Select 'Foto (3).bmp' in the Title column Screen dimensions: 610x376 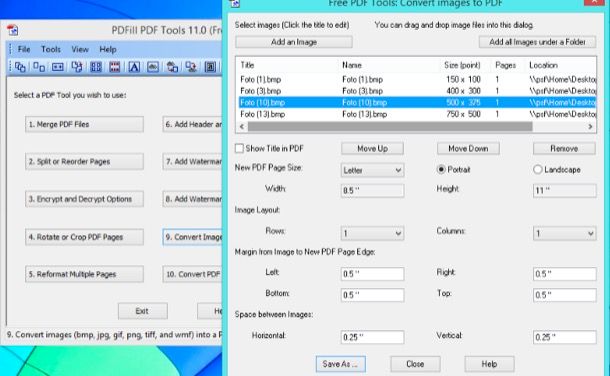click(261, 91)
